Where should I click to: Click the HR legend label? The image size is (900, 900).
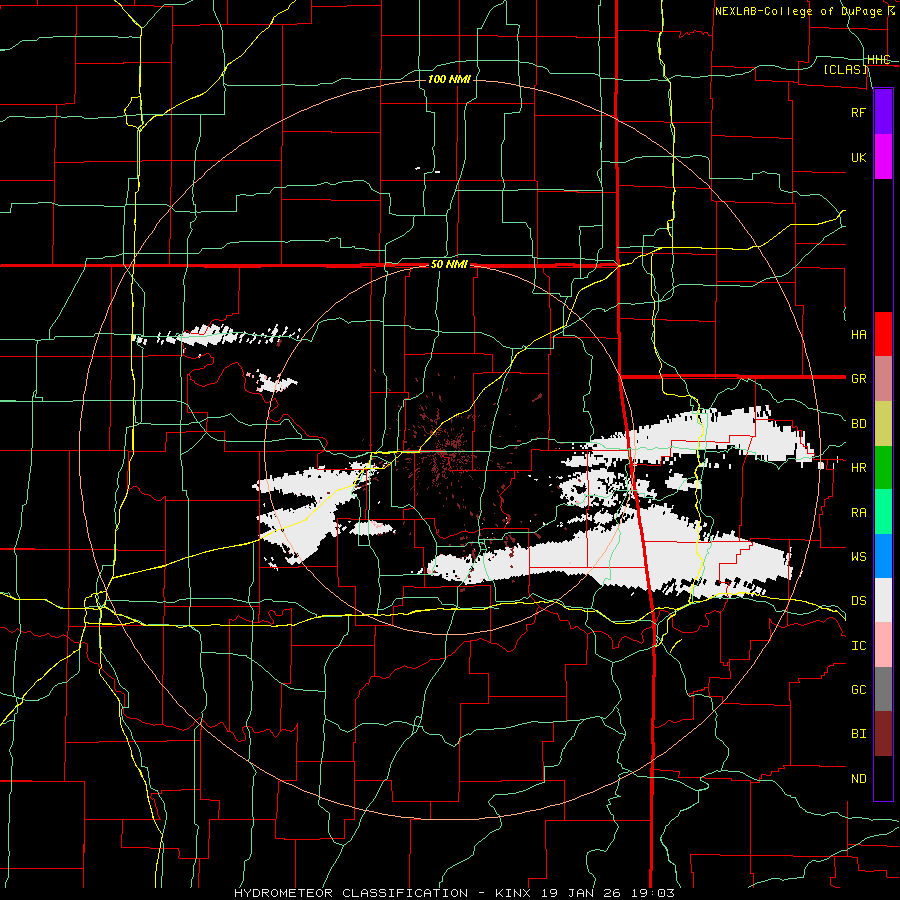858,468
